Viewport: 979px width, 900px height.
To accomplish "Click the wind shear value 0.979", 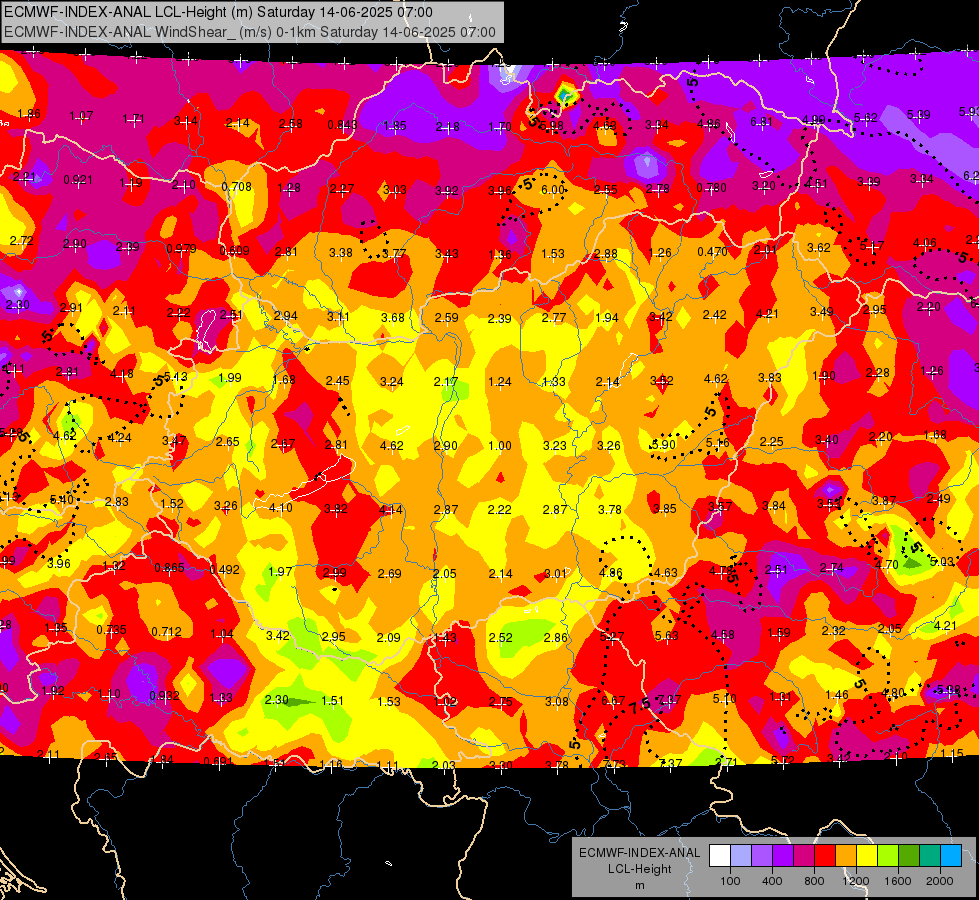I will tap(182, 249).
